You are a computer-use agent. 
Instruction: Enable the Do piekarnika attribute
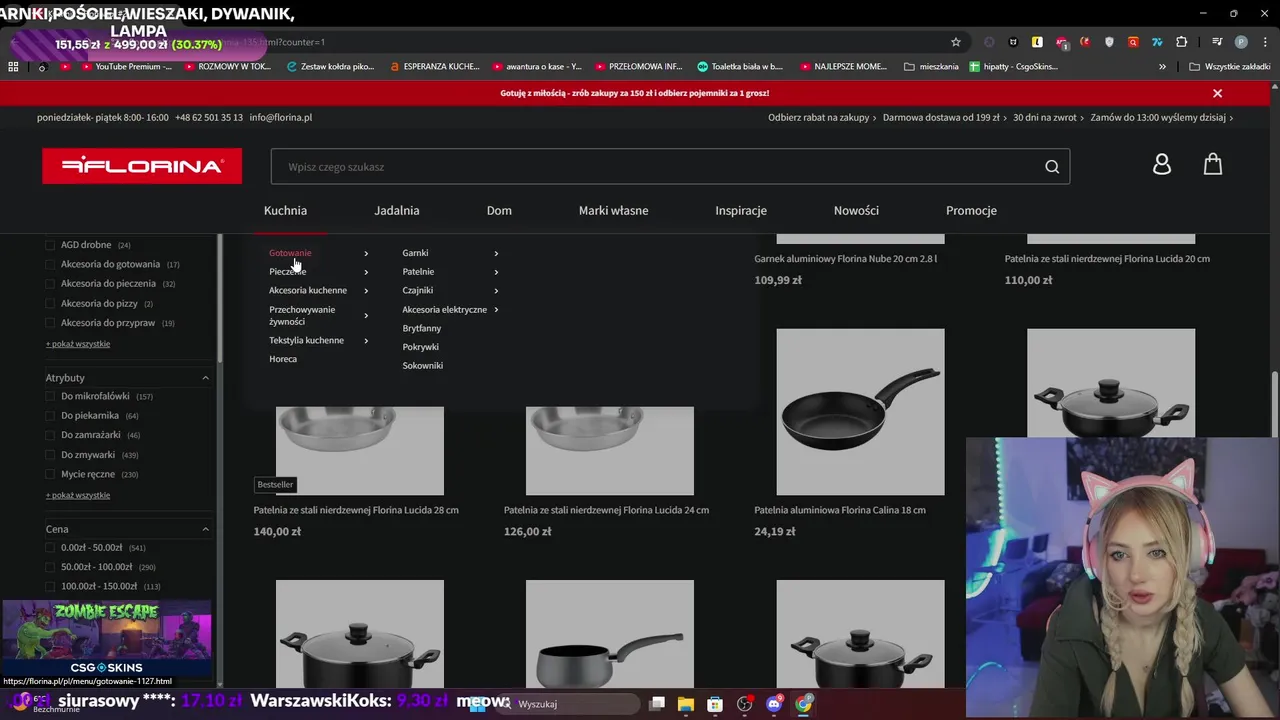click(51, 416)
